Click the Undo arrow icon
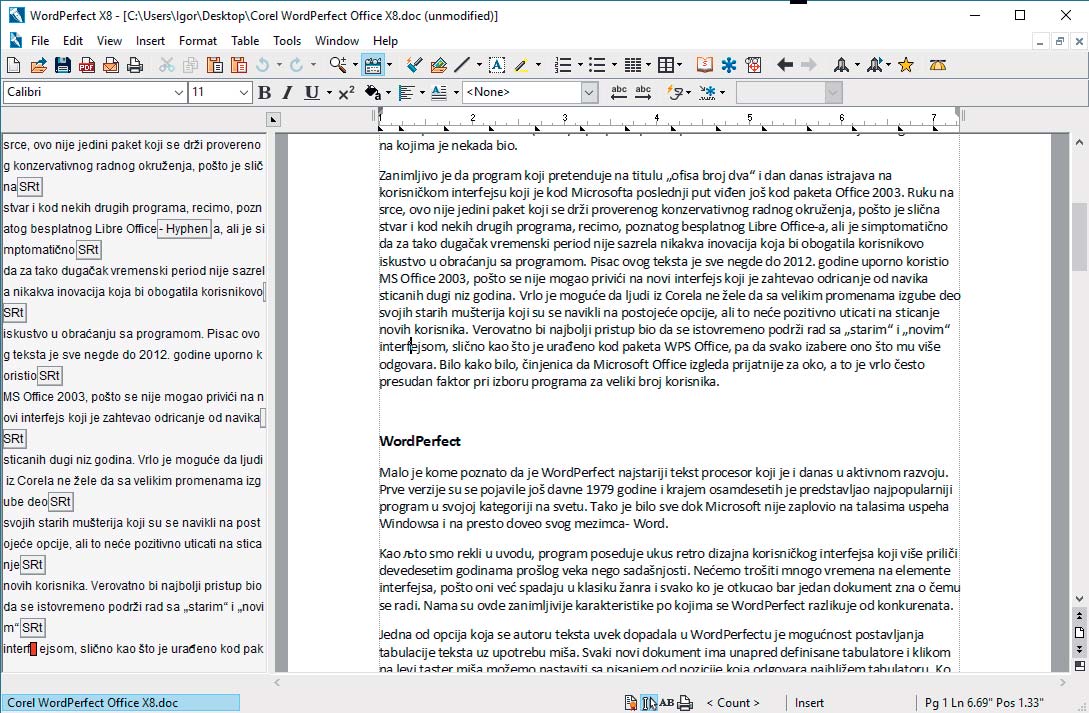 point(263,65)
